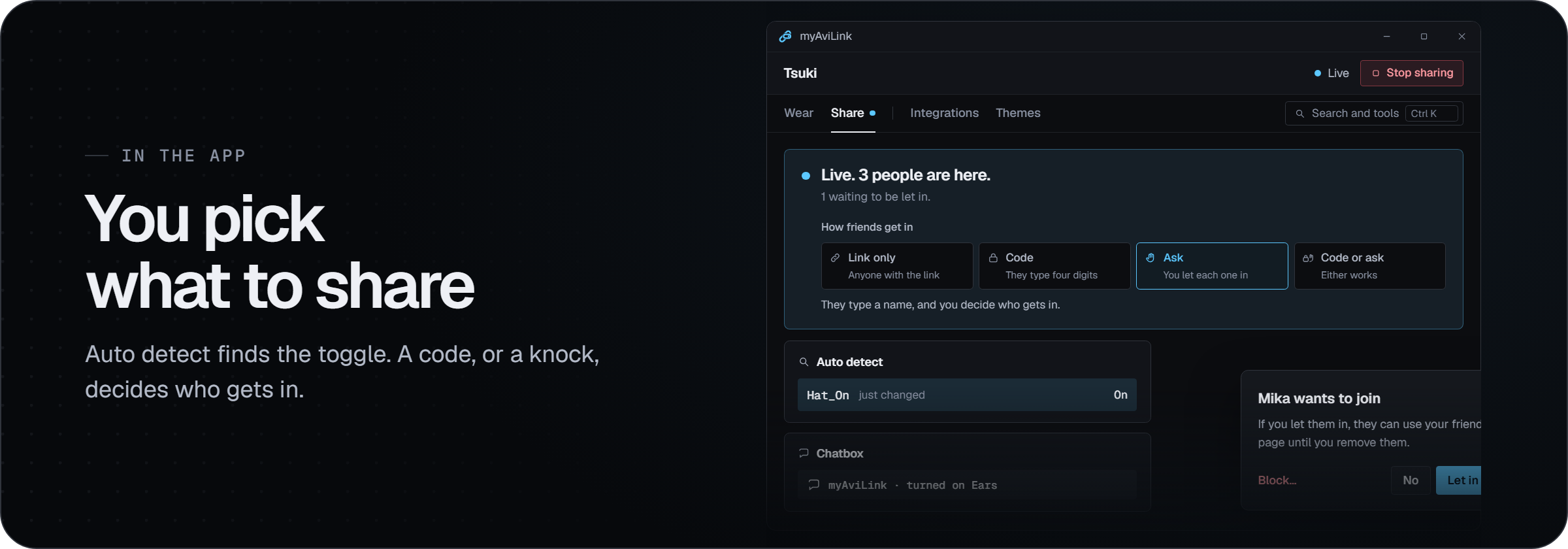Click 'myAviLink · turned on Ears' chatbox entry
Image resolution: width=1568 pixels, height=549 pixels.
pyautogui.click(x=967, y=485)
